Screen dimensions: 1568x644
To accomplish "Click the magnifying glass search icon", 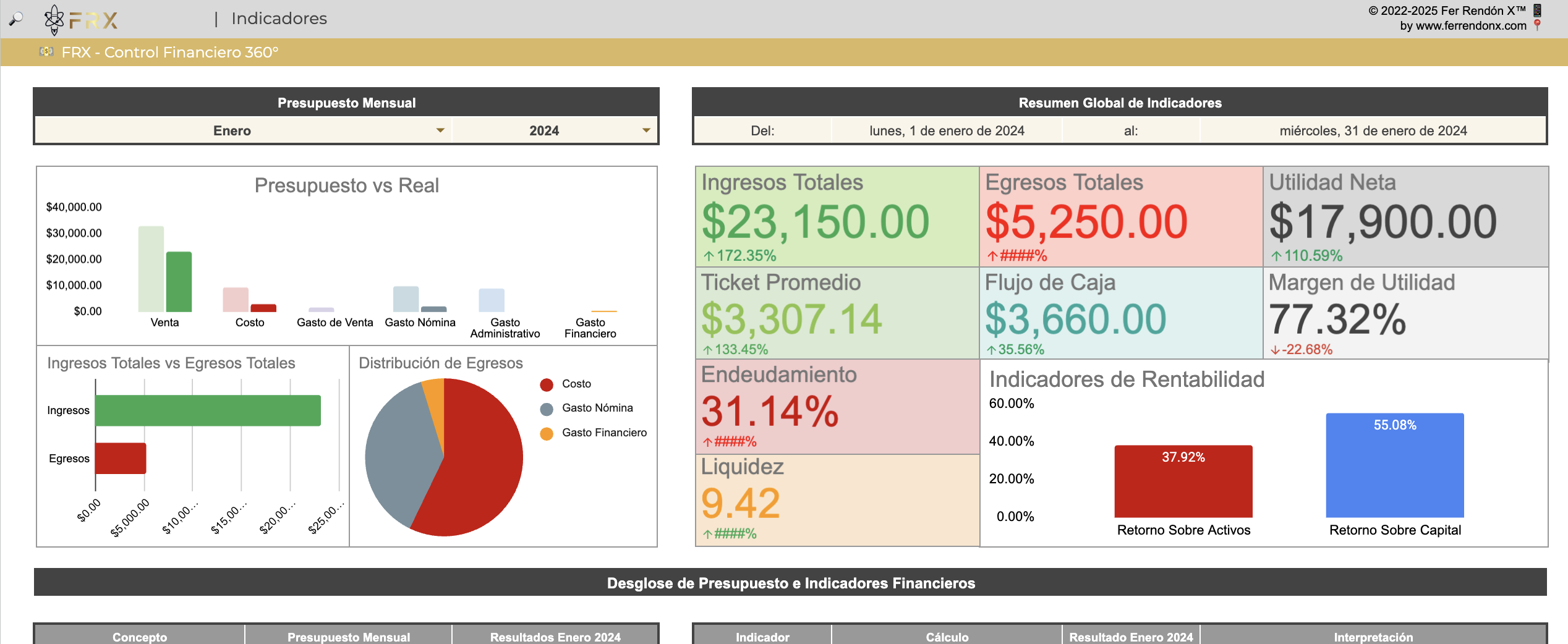I will coord(16,19).
